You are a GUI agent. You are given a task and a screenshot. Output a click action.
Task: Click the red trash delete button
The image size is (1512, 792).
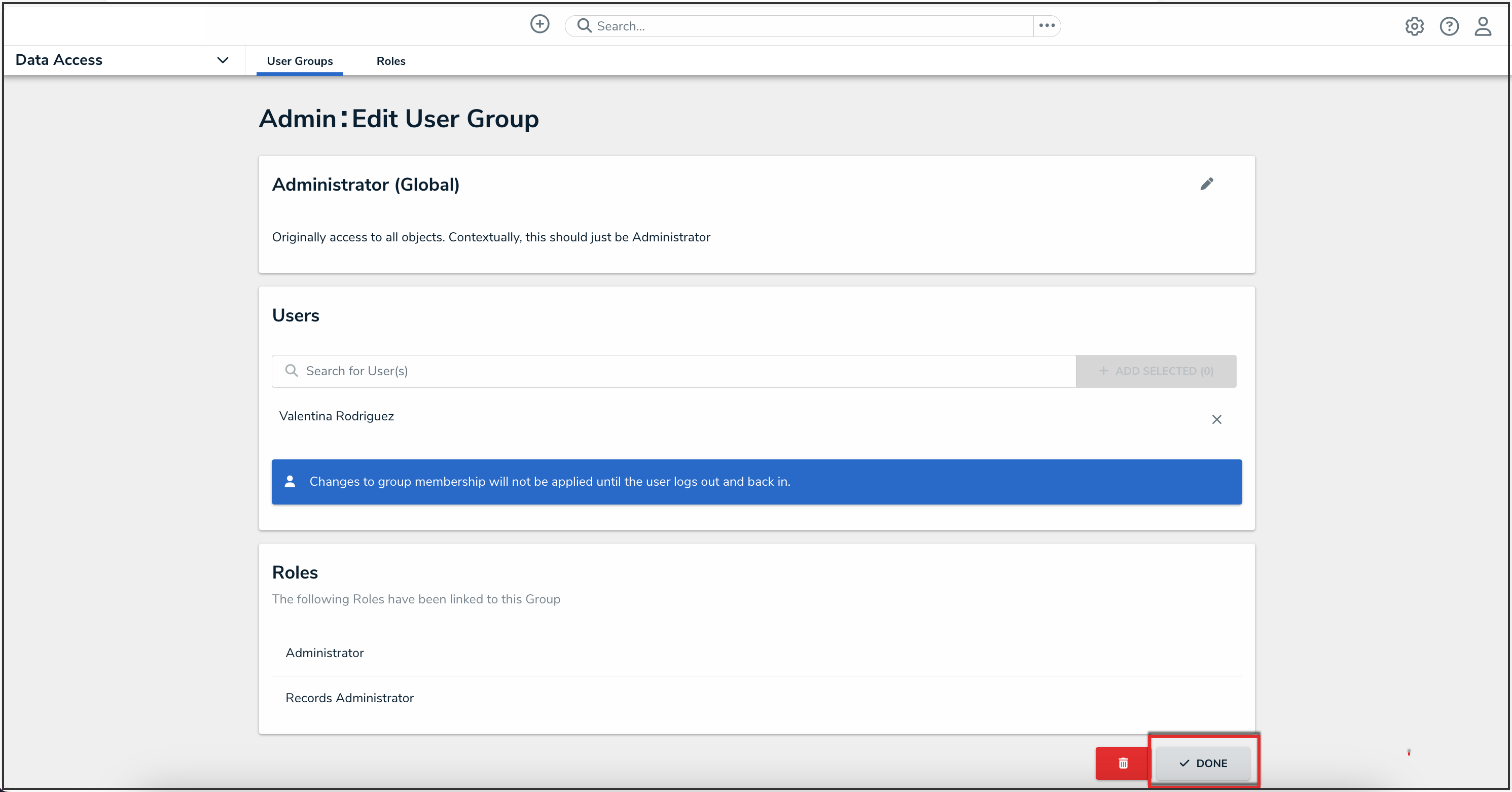[1122, 763]
